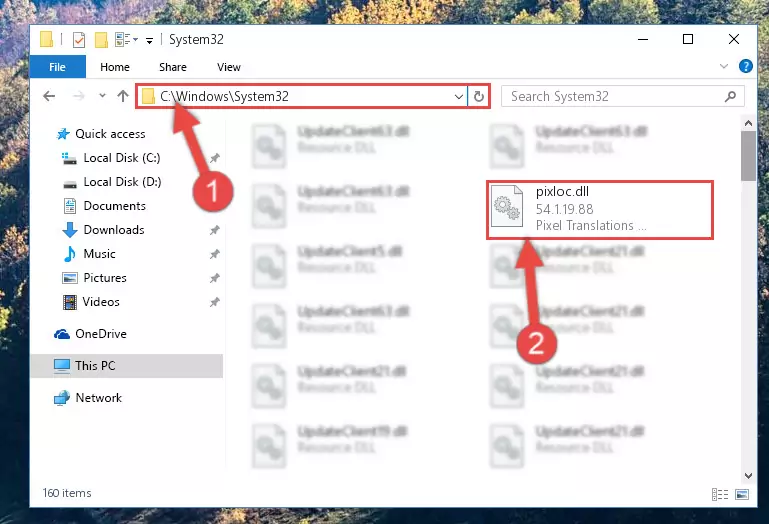Open Videos folder in sidebar
This screenshot has width=769, height=524.
tap(101, 302)
